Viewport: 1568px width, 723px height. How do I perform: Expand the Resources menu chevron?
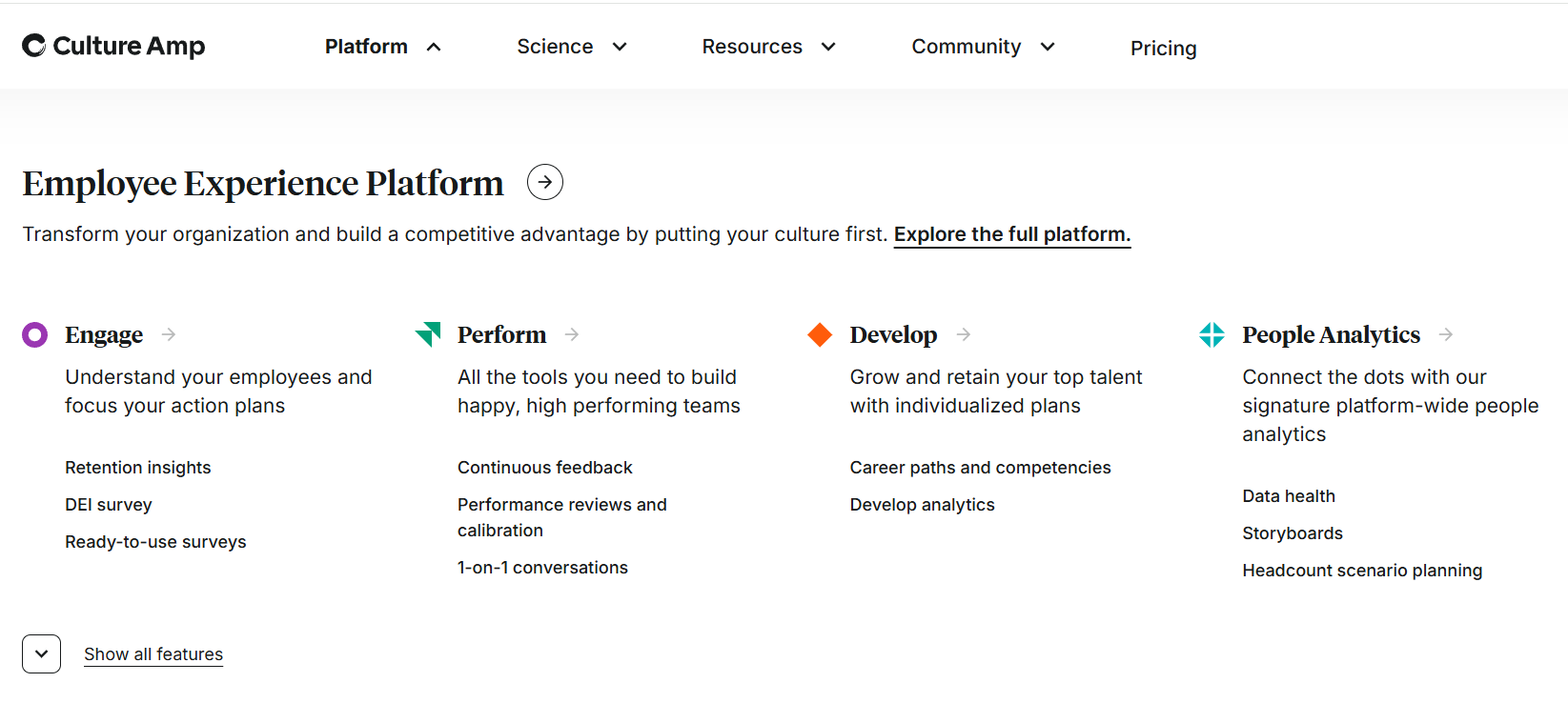point(828,47)
